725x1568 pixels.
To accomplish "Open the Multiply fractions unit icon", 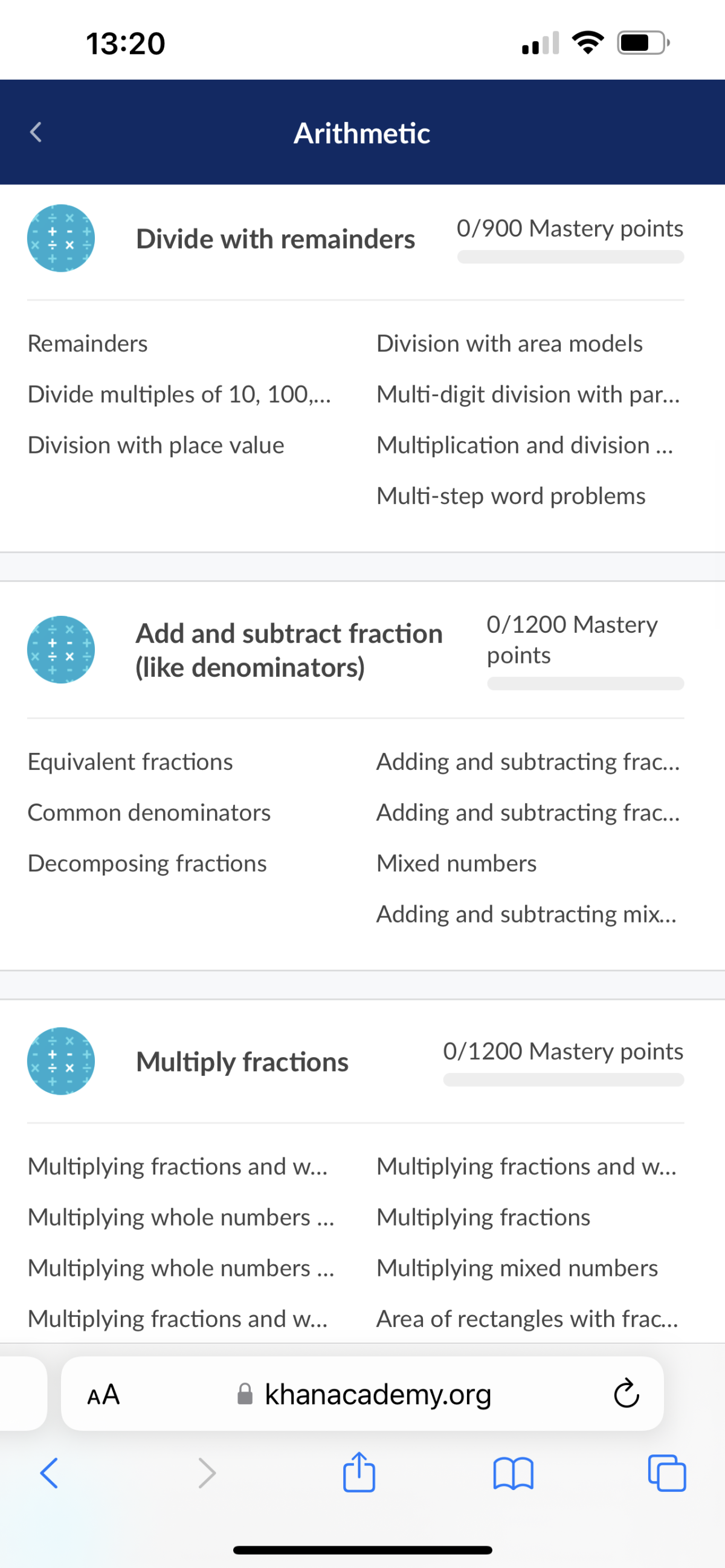I will coord(61,1061).
